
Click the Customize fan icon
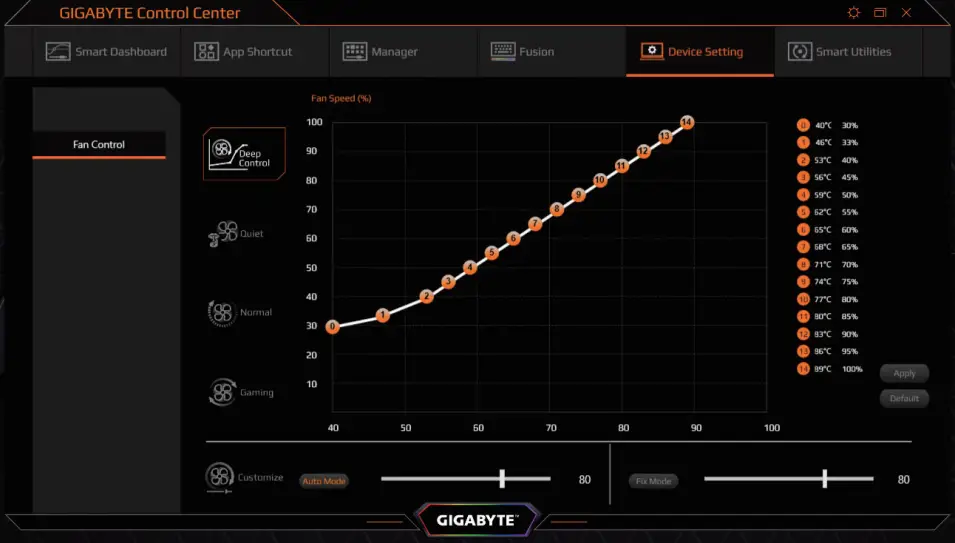coord(219,477)
